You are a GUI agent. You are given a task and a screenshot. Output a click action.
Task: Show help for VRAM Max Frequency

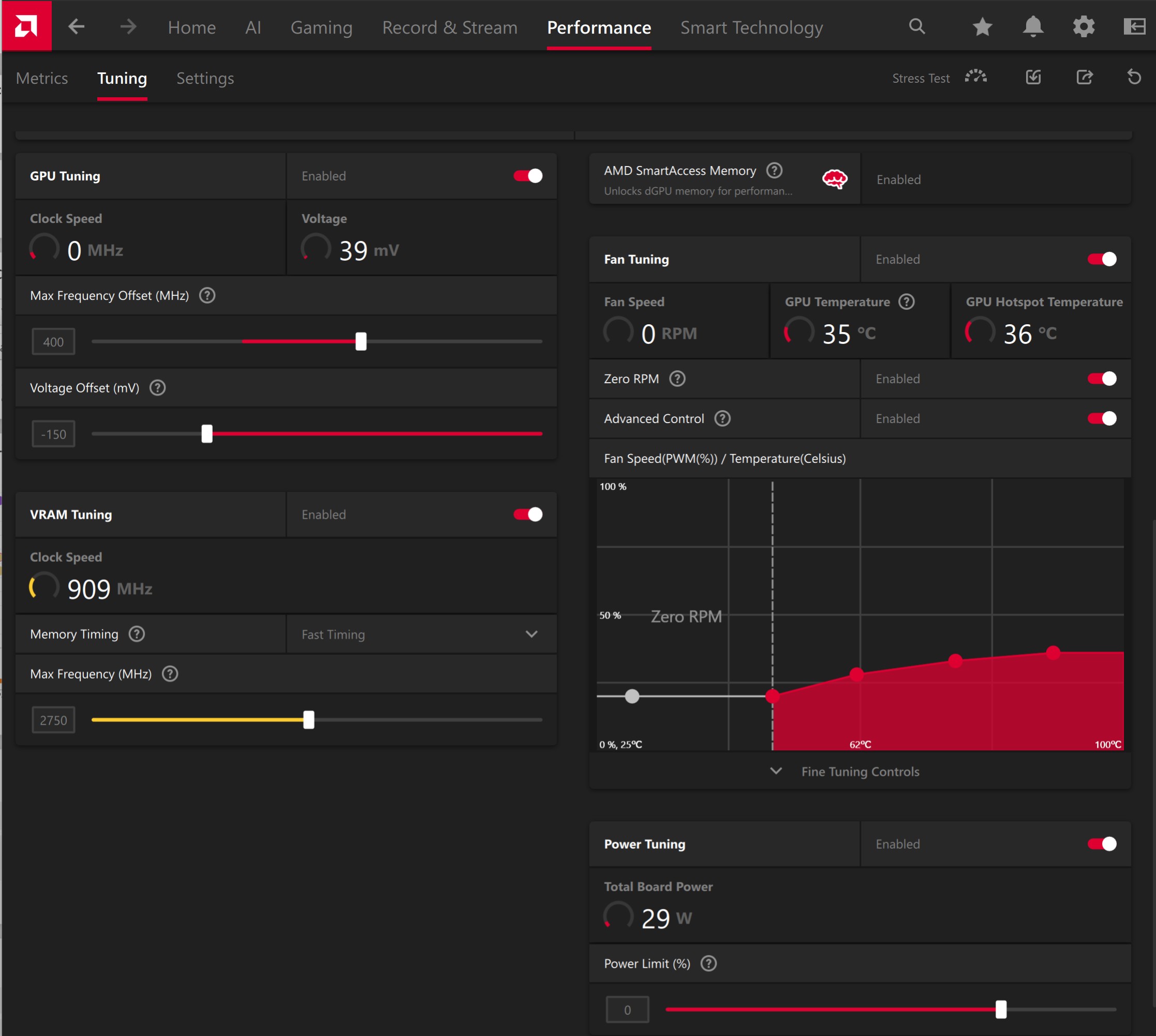[x=170, y=673]
